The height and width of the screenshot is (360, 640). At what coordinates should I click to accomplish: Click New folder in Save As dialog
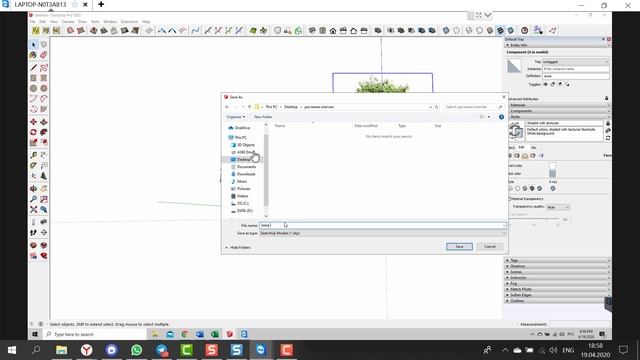coord(263,117)
